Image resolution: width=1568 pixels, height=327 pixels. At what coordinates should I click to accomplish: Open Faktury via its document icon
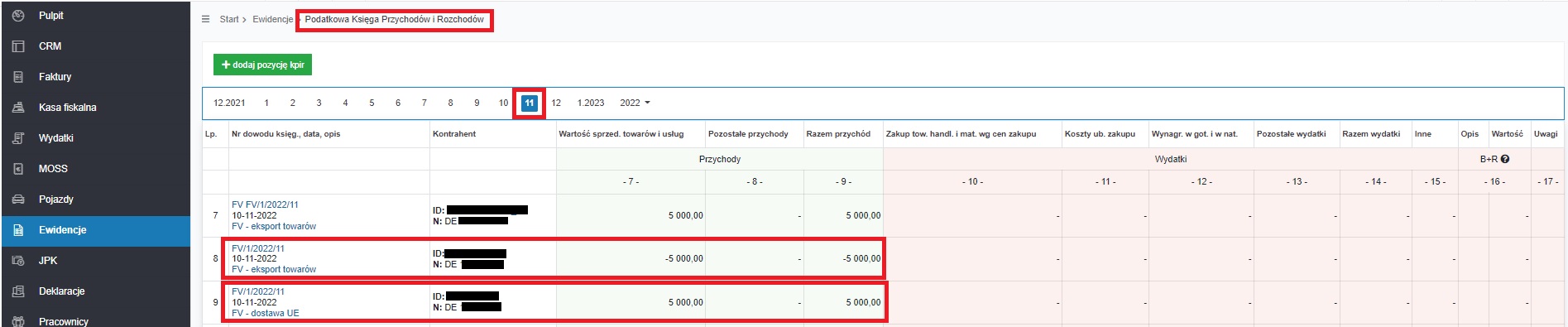coord(18,77)
